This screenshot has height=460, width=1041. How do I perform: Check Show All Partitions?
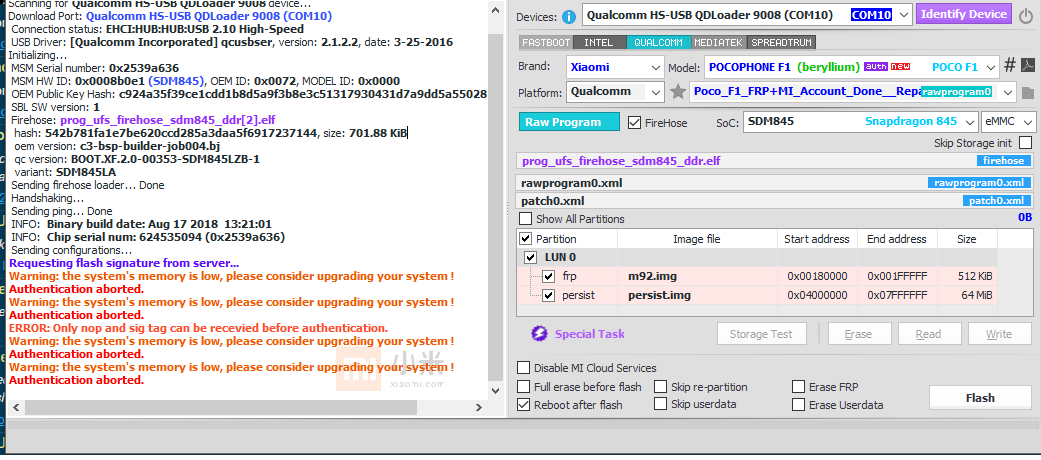click(526, 218)
